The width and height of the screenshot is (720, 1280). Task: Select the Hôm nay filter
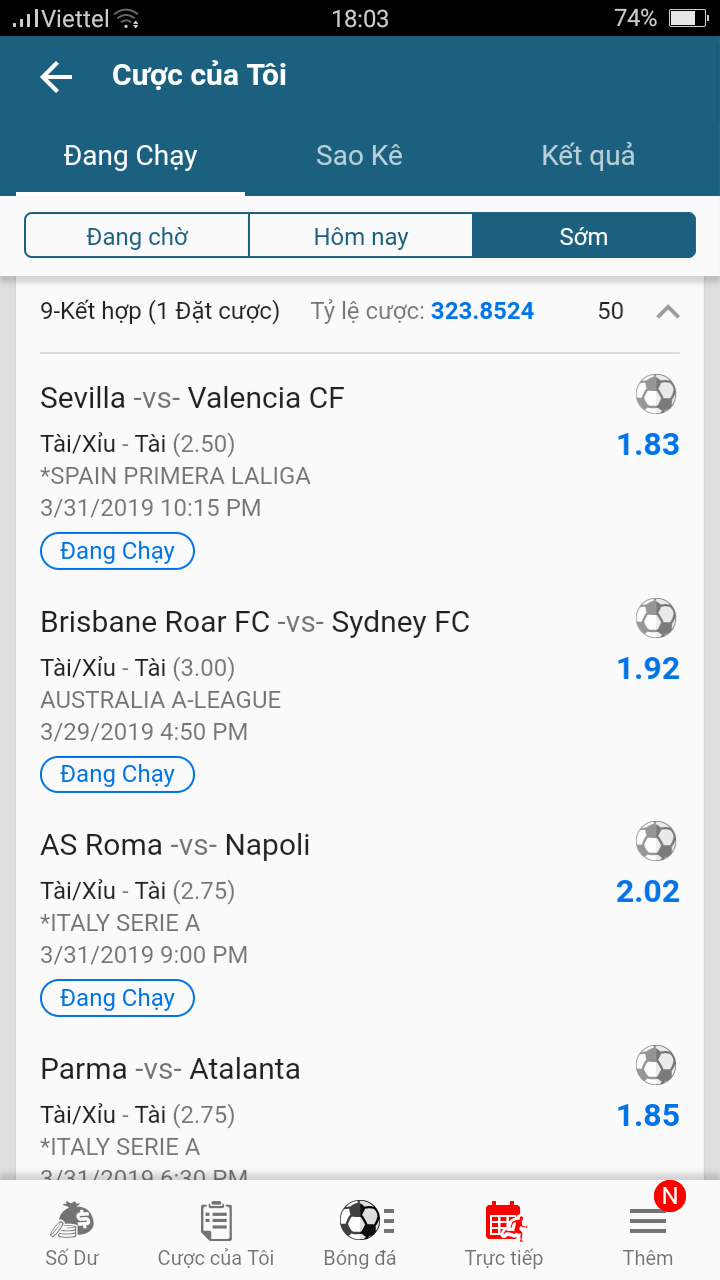(x=360, y=237)
